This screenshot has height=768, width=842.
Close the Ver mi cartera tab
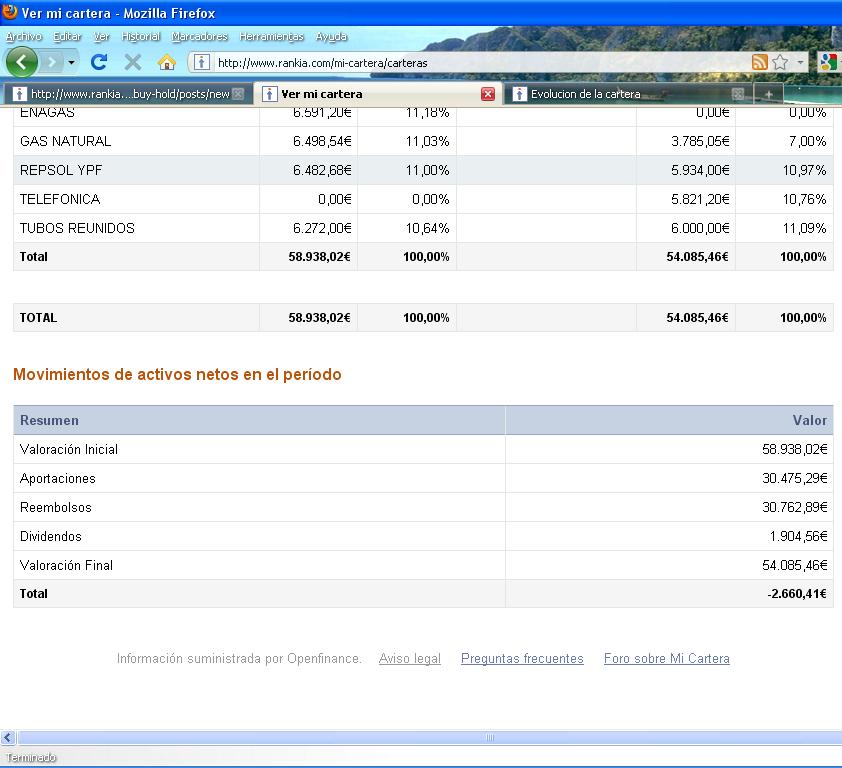pyautogui.click(x=488, y=94)
